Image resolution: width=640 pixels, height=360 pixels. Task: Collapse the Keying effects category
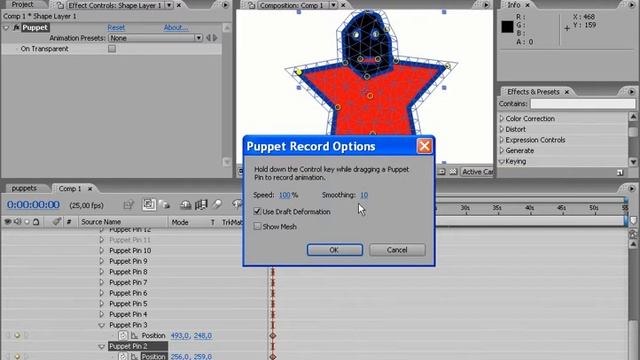point(502,162)
